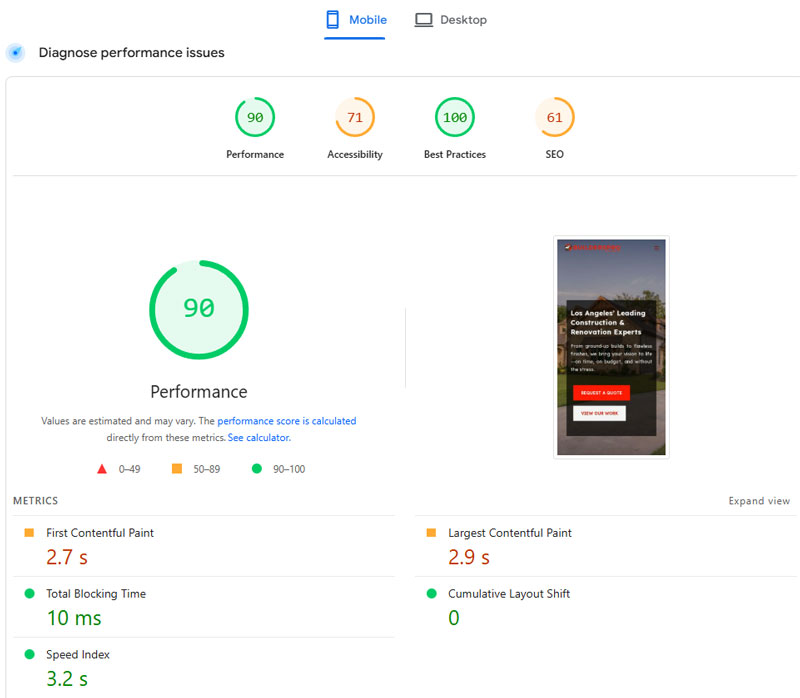Switch to the Desktop tab

[x=451, y=20]
